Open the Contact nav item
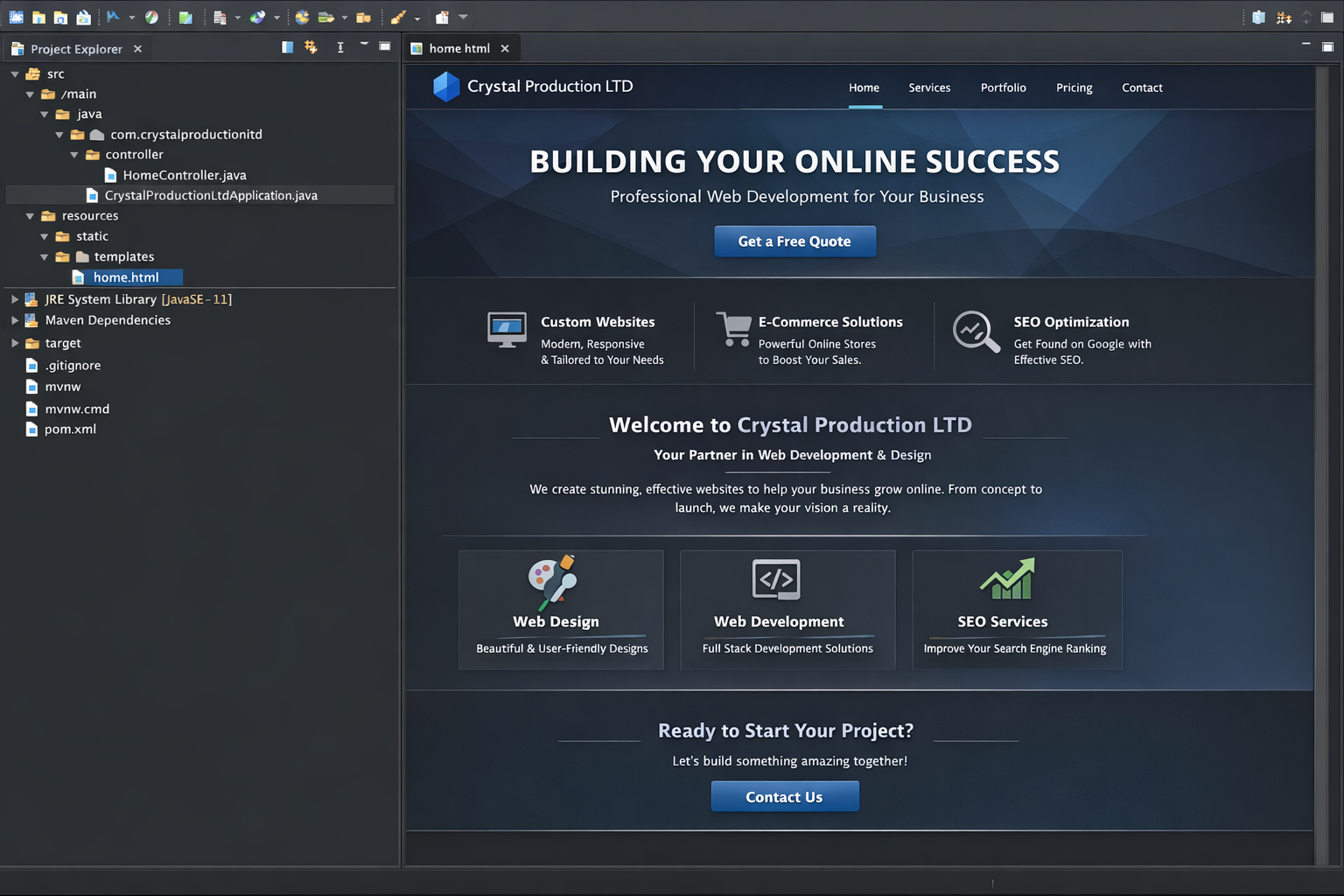This screenshot has width=1344, height=896. 1142,87
